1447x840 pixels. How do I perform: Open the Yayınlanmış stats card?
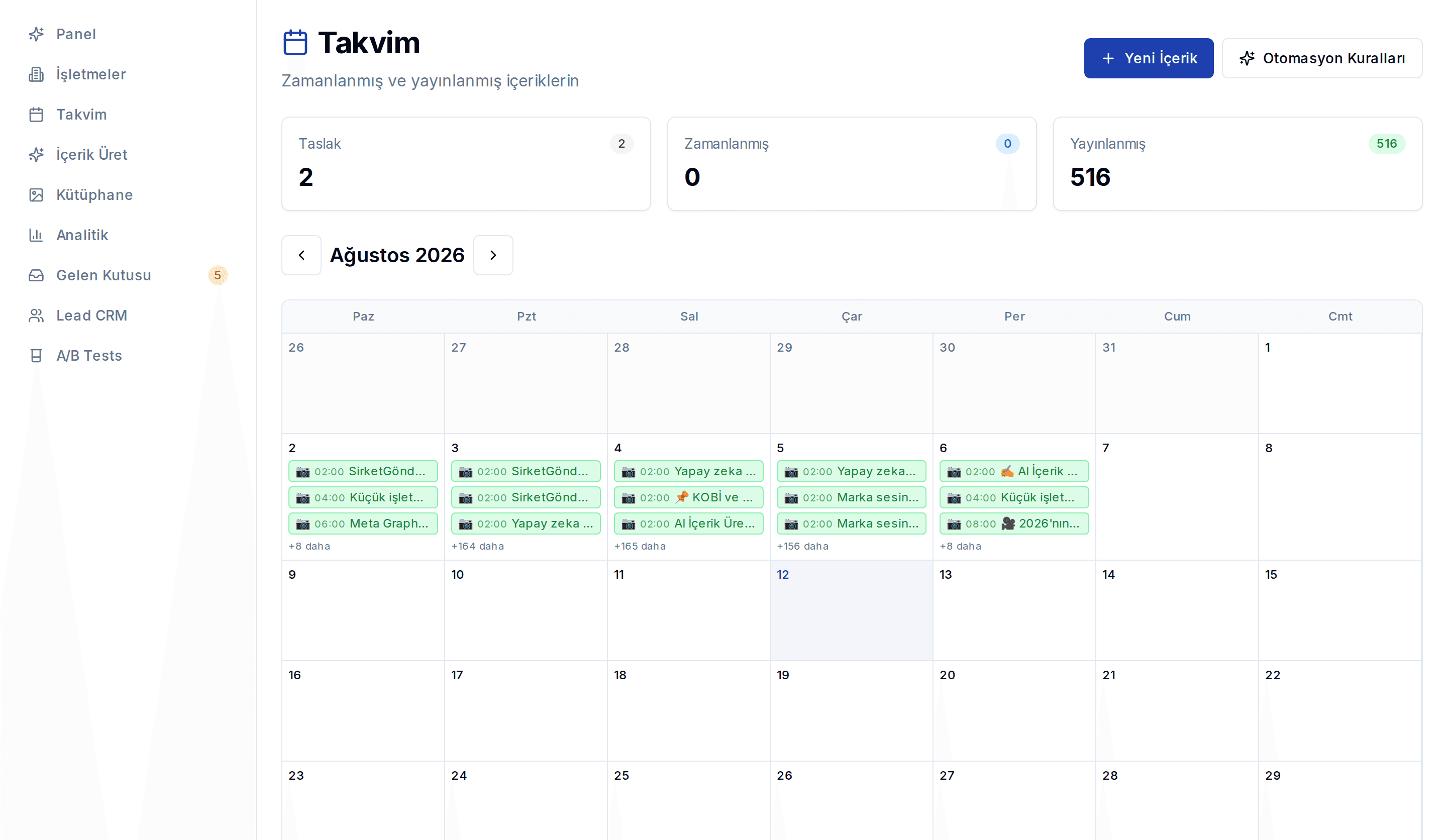1237,164
